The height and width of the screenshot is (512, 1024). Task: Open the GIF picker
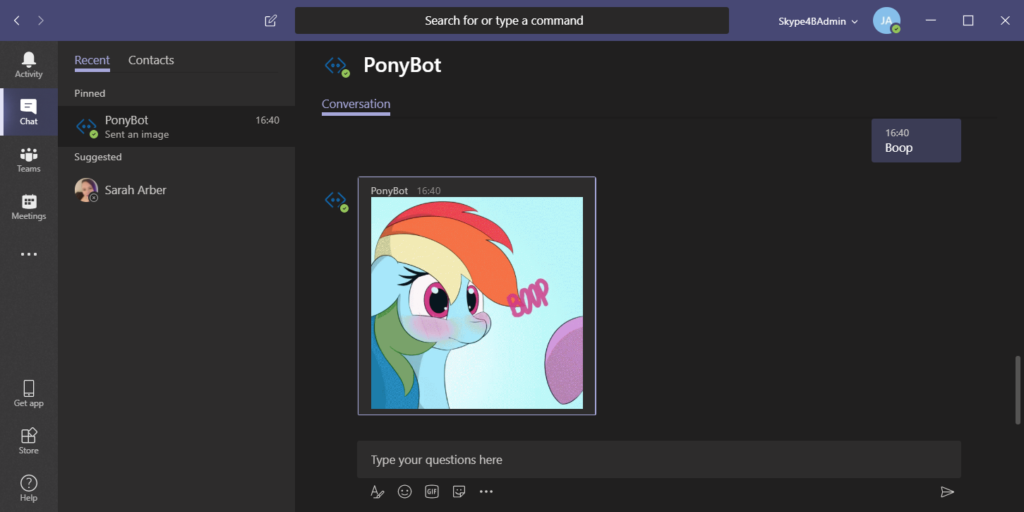pos(432,492)
